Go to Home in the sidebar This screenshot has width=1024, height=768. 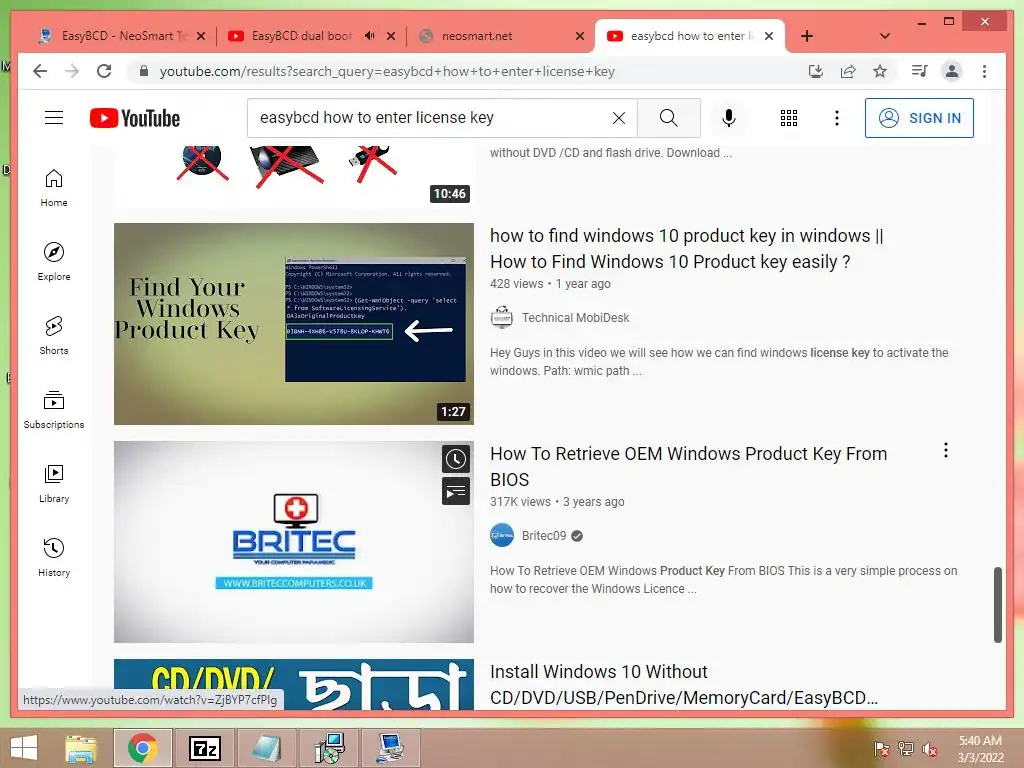54,188
